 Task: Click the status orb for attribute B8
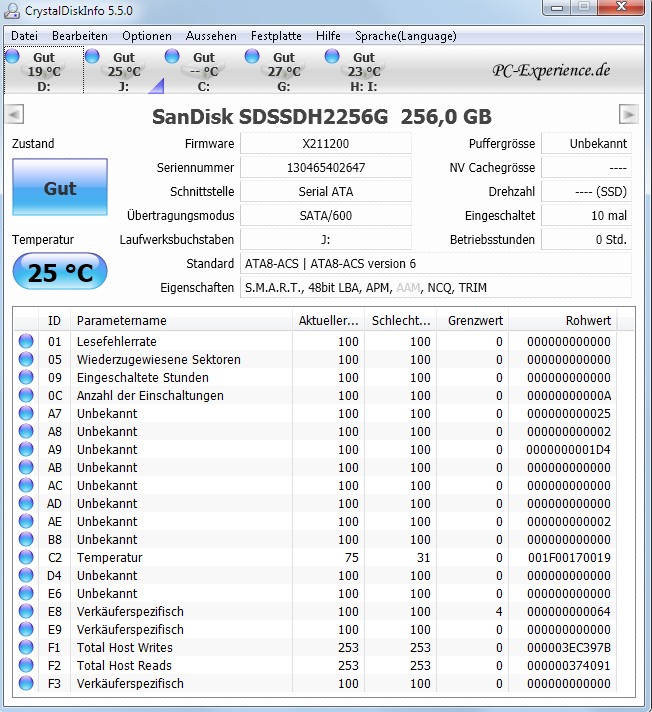[x=26, y=539]
